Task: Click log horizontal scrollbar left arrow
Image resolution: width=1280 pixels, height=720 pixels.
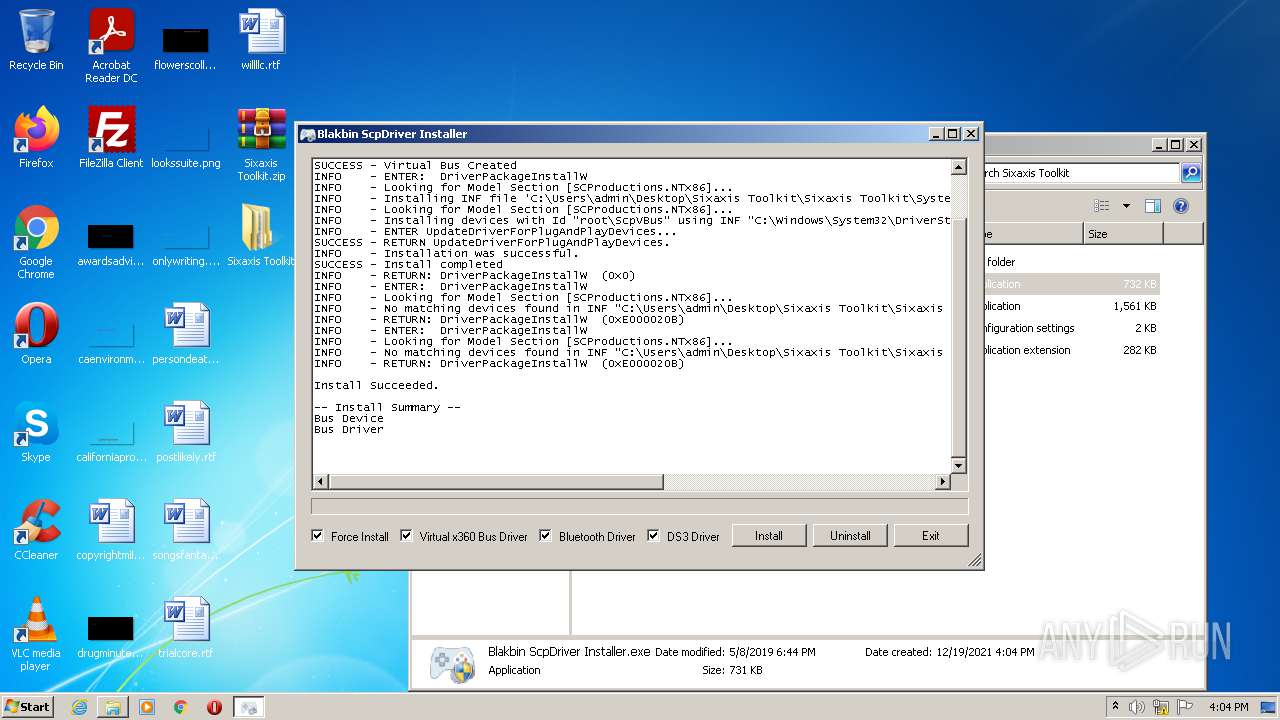Action: (321, 482)
